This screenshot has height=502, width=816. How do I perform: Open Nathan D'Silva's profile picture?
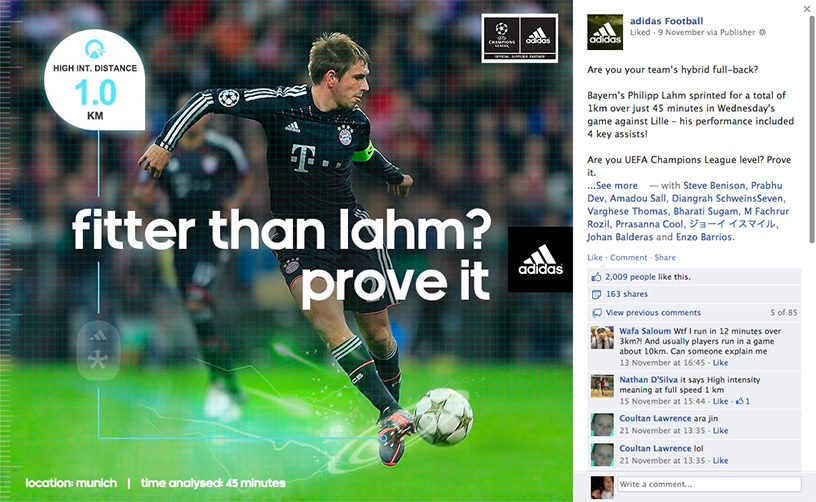tap(602, 386)
